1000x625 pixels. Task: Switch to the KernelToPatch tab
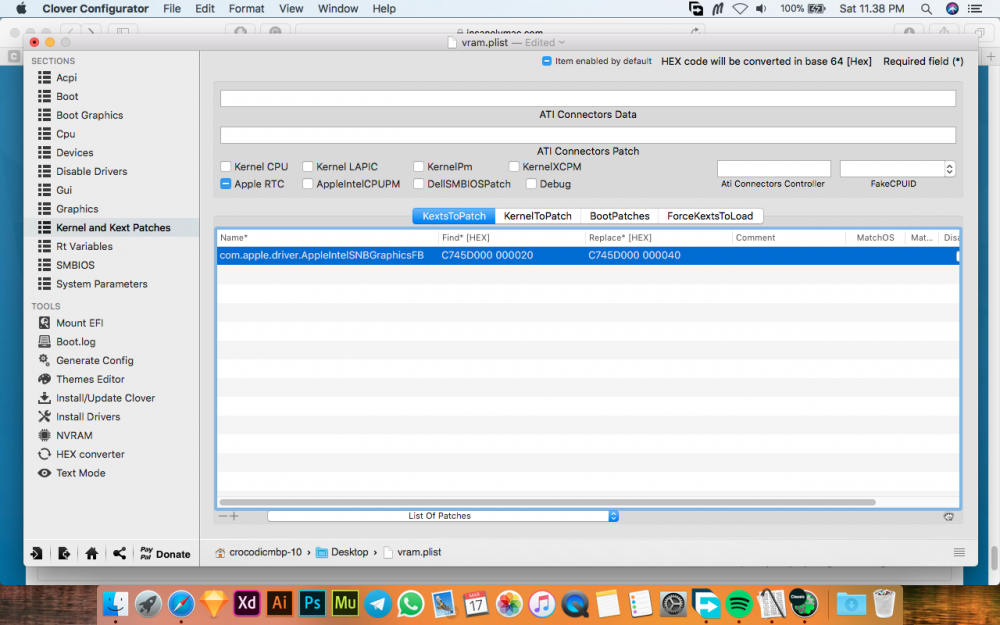tap(538, 216)
